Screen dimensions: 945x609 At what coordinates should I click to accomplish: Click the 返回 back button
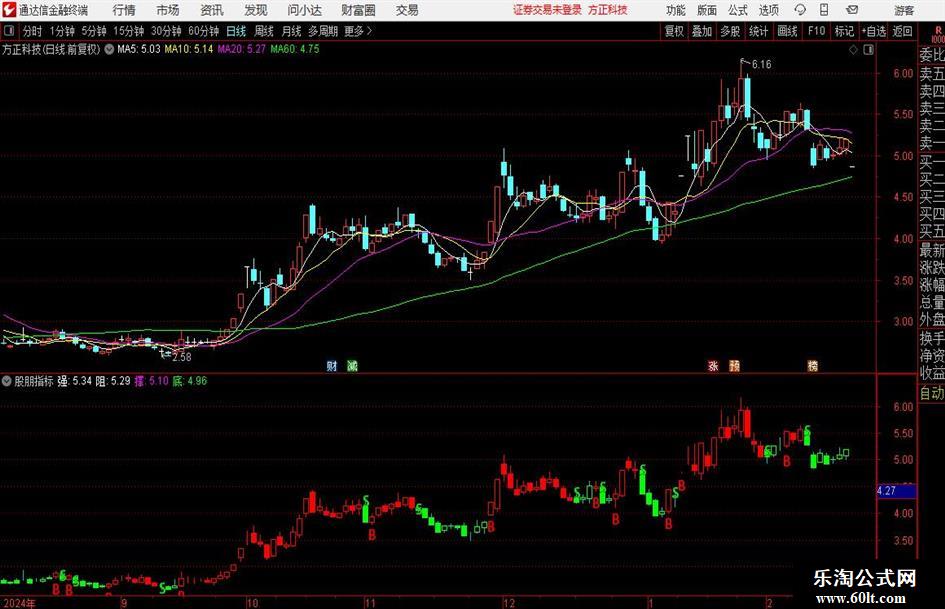[902, 31]
